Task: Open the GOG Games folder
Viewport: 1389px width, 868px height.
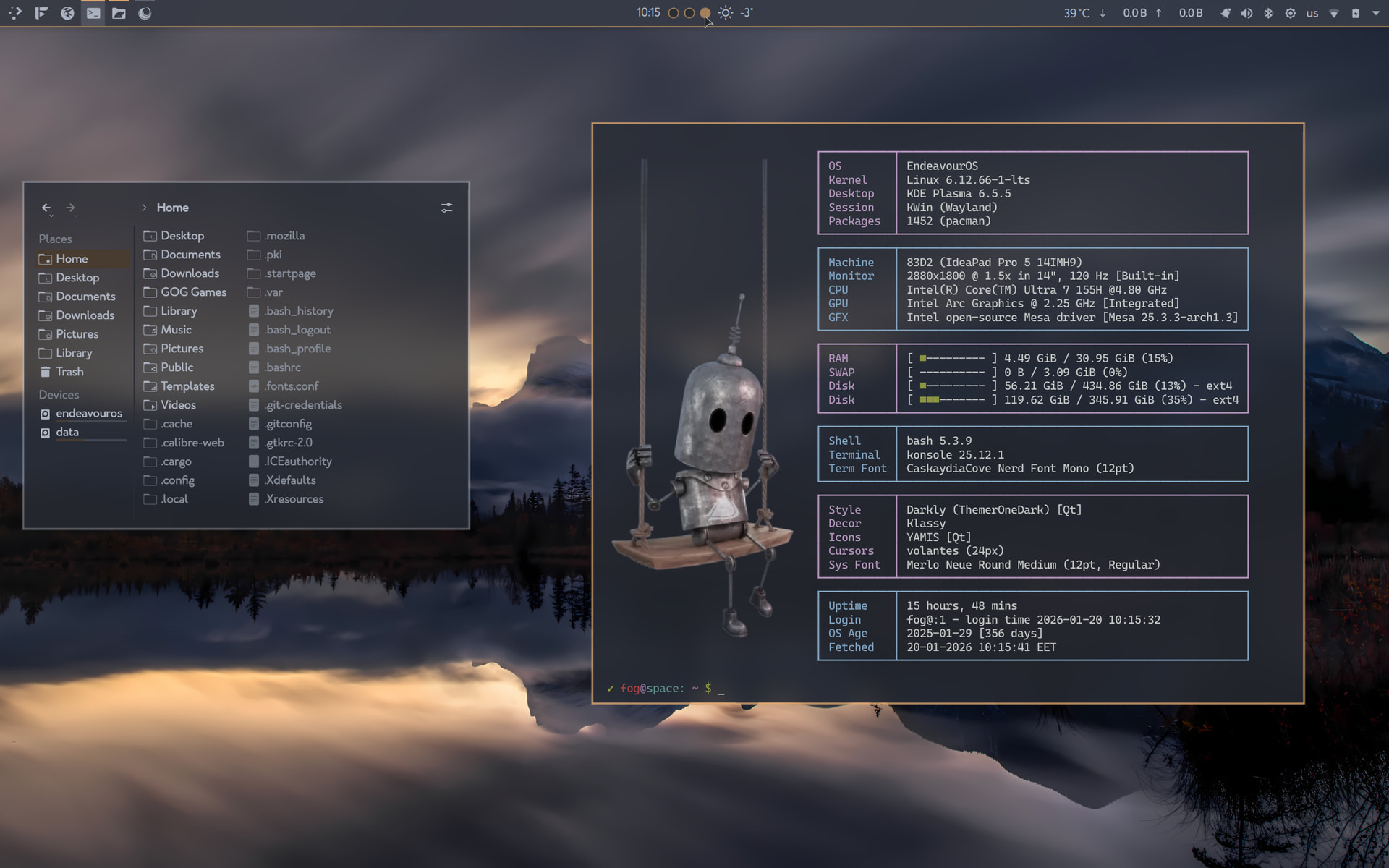Action: coord(192,292)
